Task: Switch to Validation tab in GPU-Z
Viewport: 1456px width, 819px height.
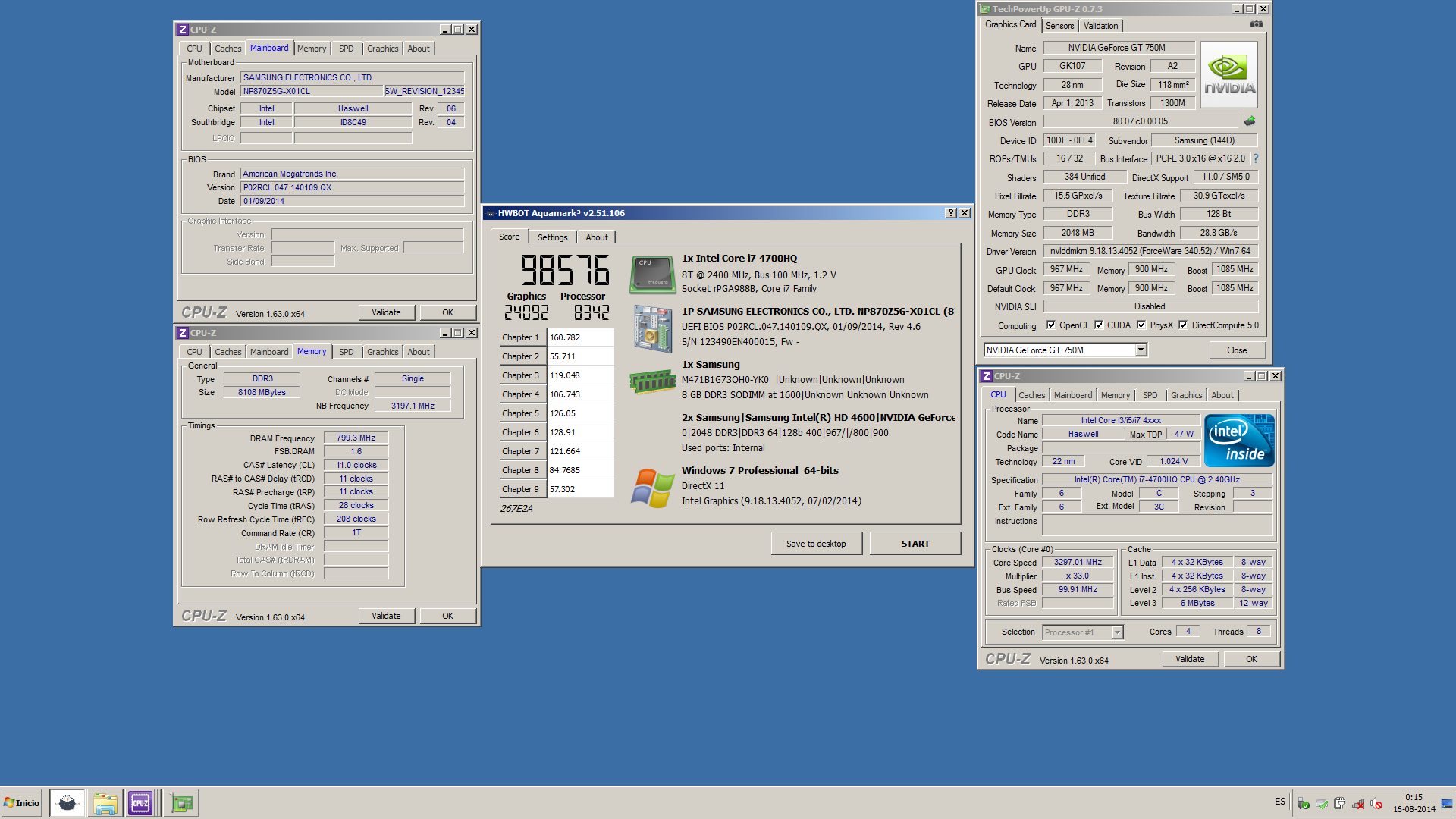Action: (1100, 26)
